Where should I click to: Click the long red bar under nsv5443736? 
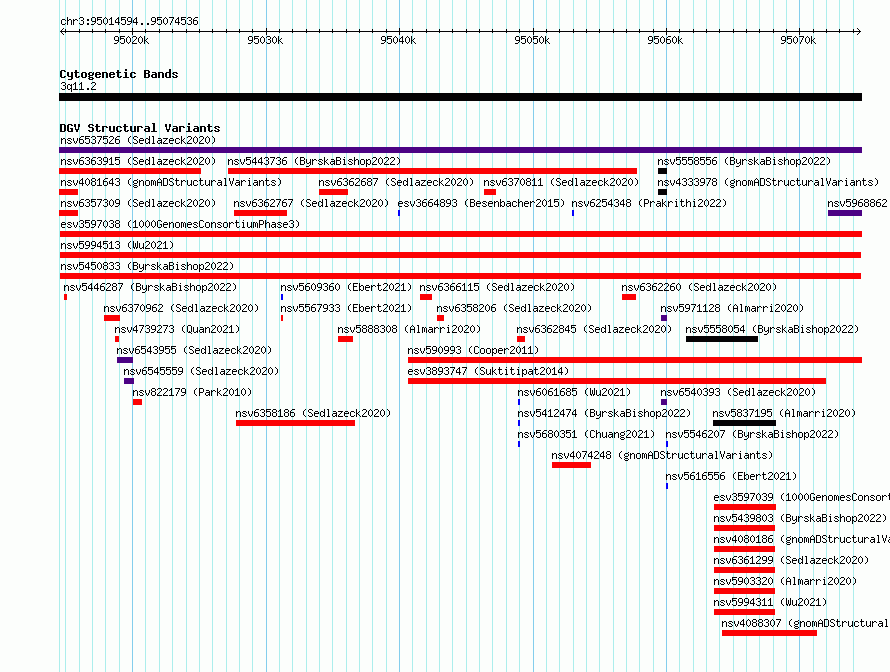coord(432,171)
